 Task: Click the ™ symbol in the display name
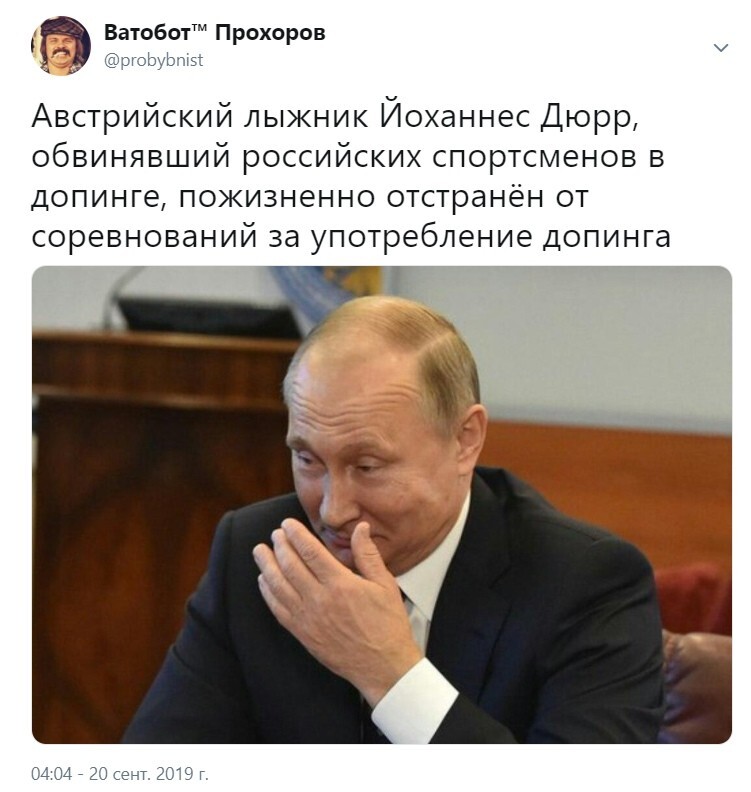(x=200, y=29)
